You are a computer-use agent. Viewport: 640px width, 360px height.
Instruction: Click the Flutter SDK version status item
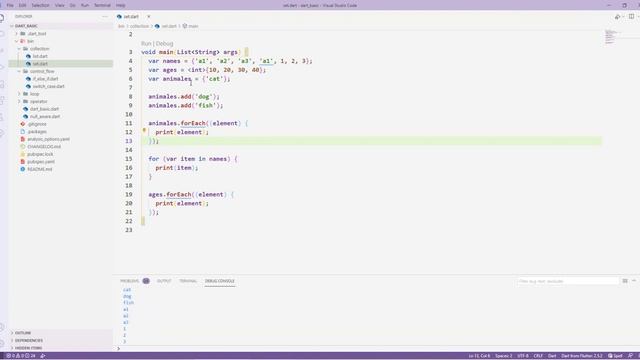(x=582, y=356)
